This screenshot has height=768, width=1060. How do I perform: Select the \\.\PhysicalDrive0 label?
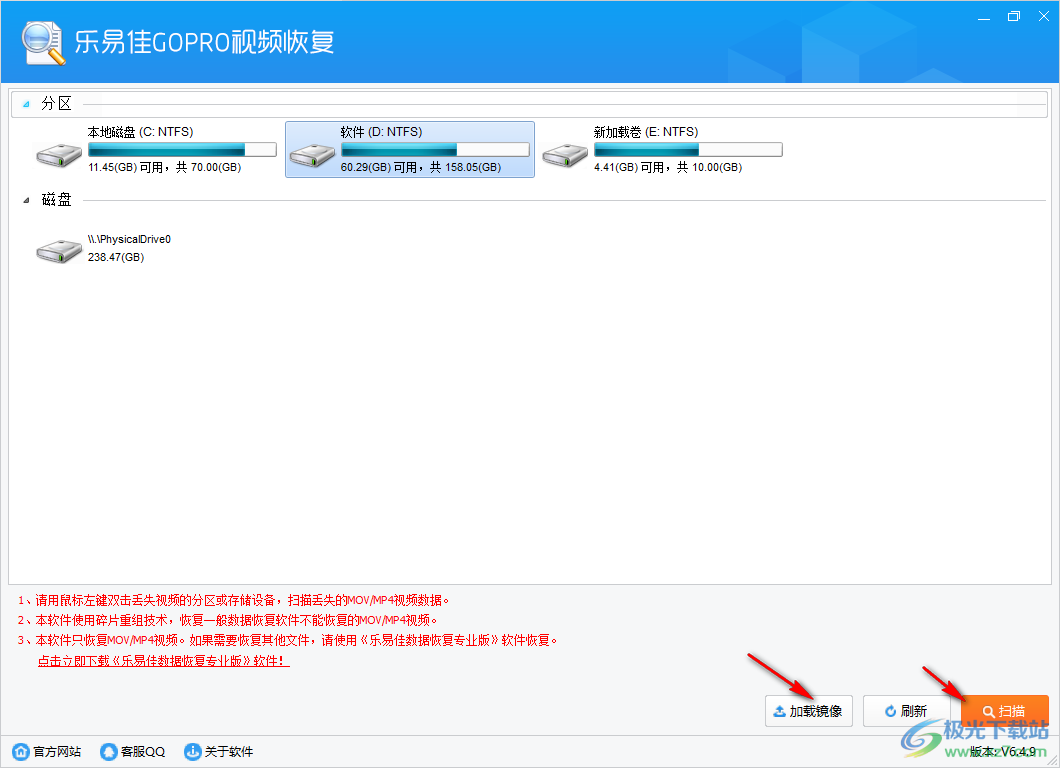click(129, 239)
